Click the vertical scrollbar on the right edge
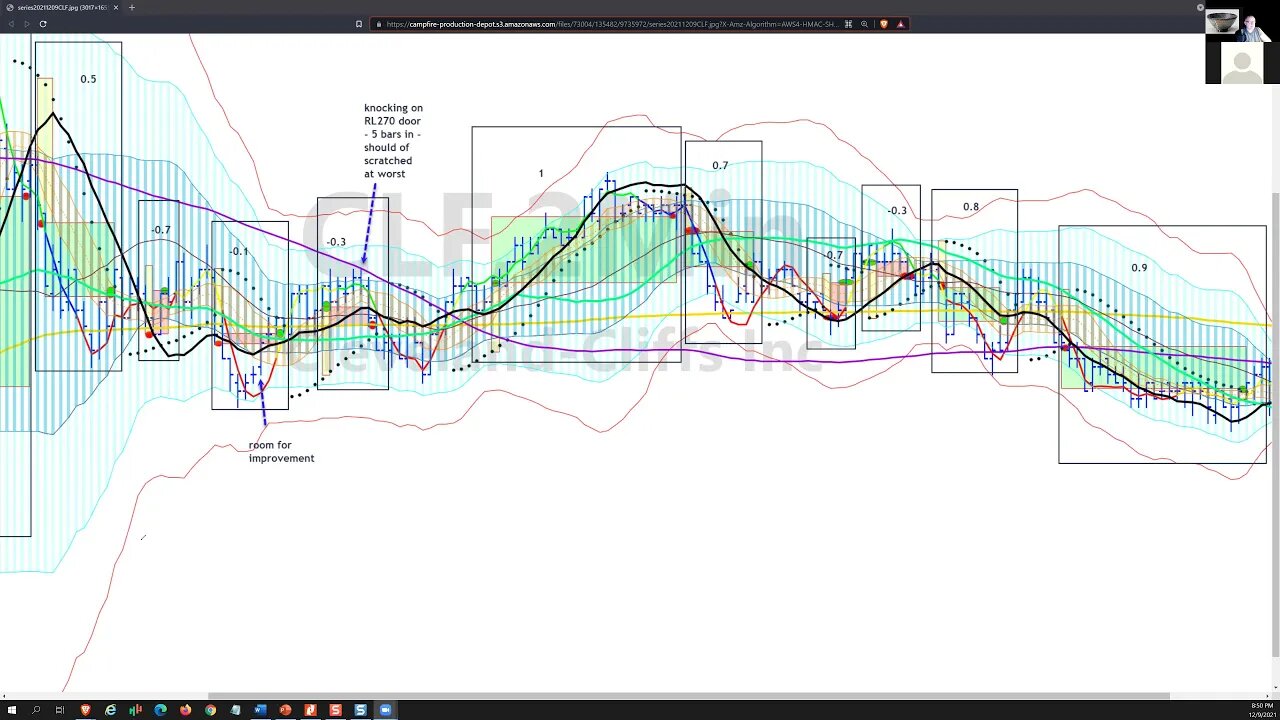 1275,425
